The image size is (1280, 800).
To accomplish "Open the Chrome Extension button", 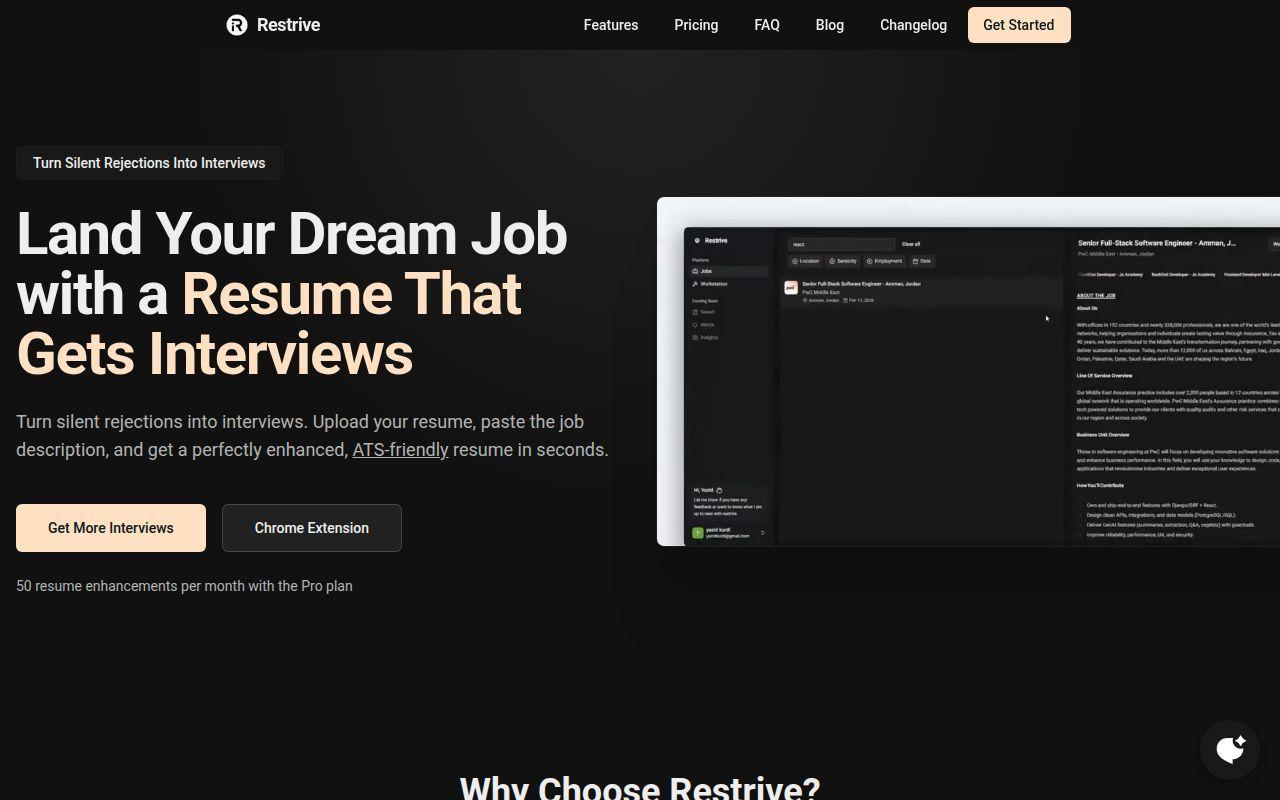I will pyautogui.click(x=312, y=528).
